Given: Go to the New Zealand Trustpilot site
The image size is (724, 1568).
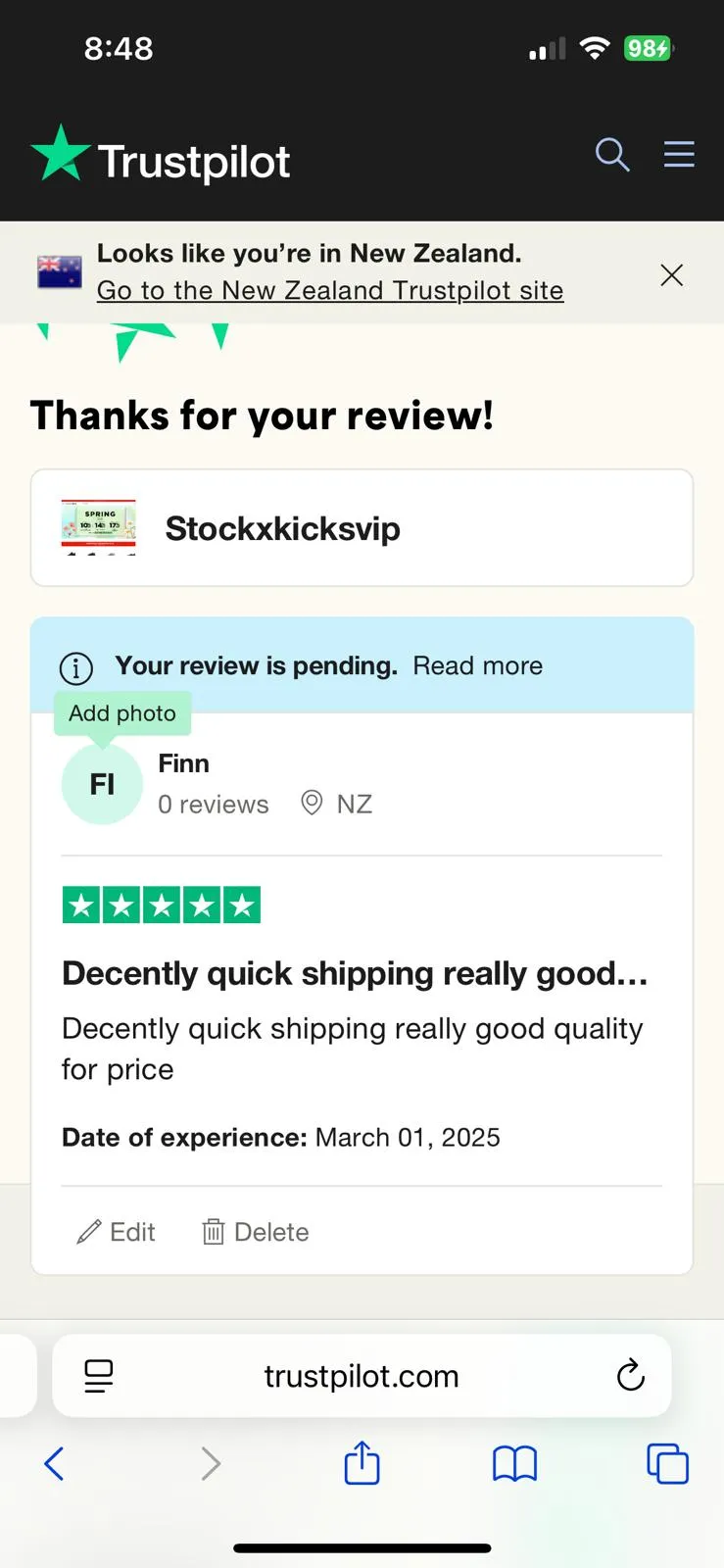Looking at the screenshot, I should [x=330, y=290].
